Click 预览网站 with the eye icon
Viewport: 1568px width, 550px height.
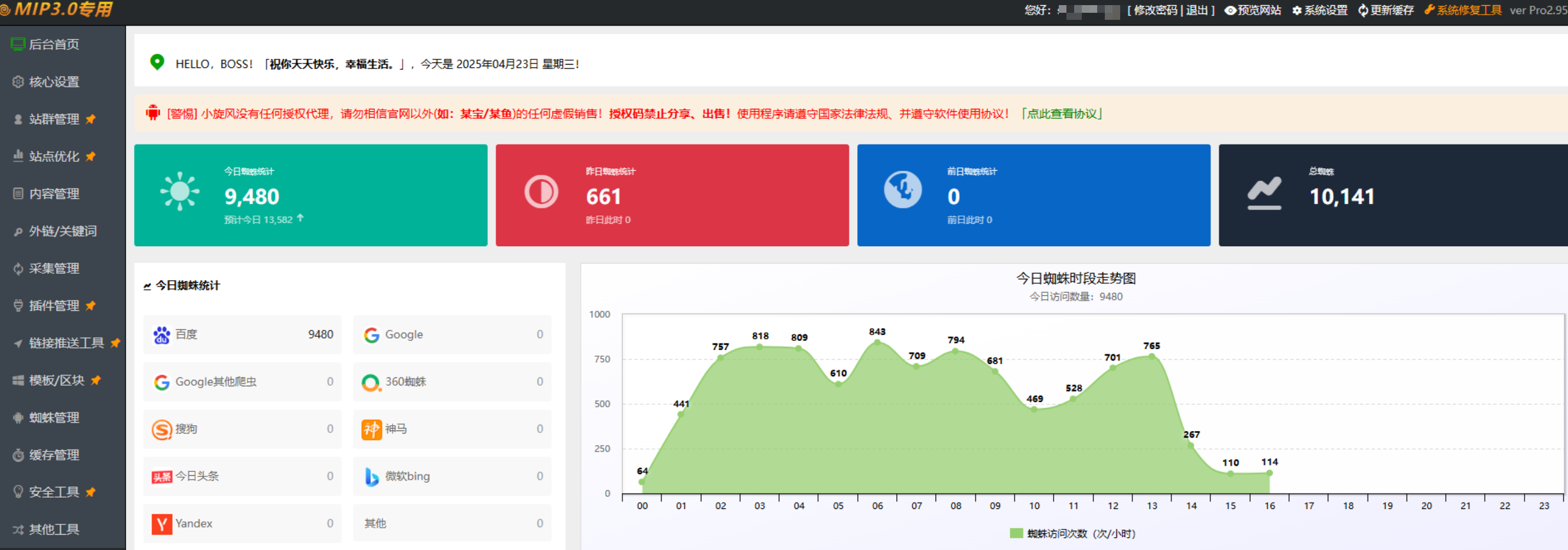click(x=1253, y=10)
